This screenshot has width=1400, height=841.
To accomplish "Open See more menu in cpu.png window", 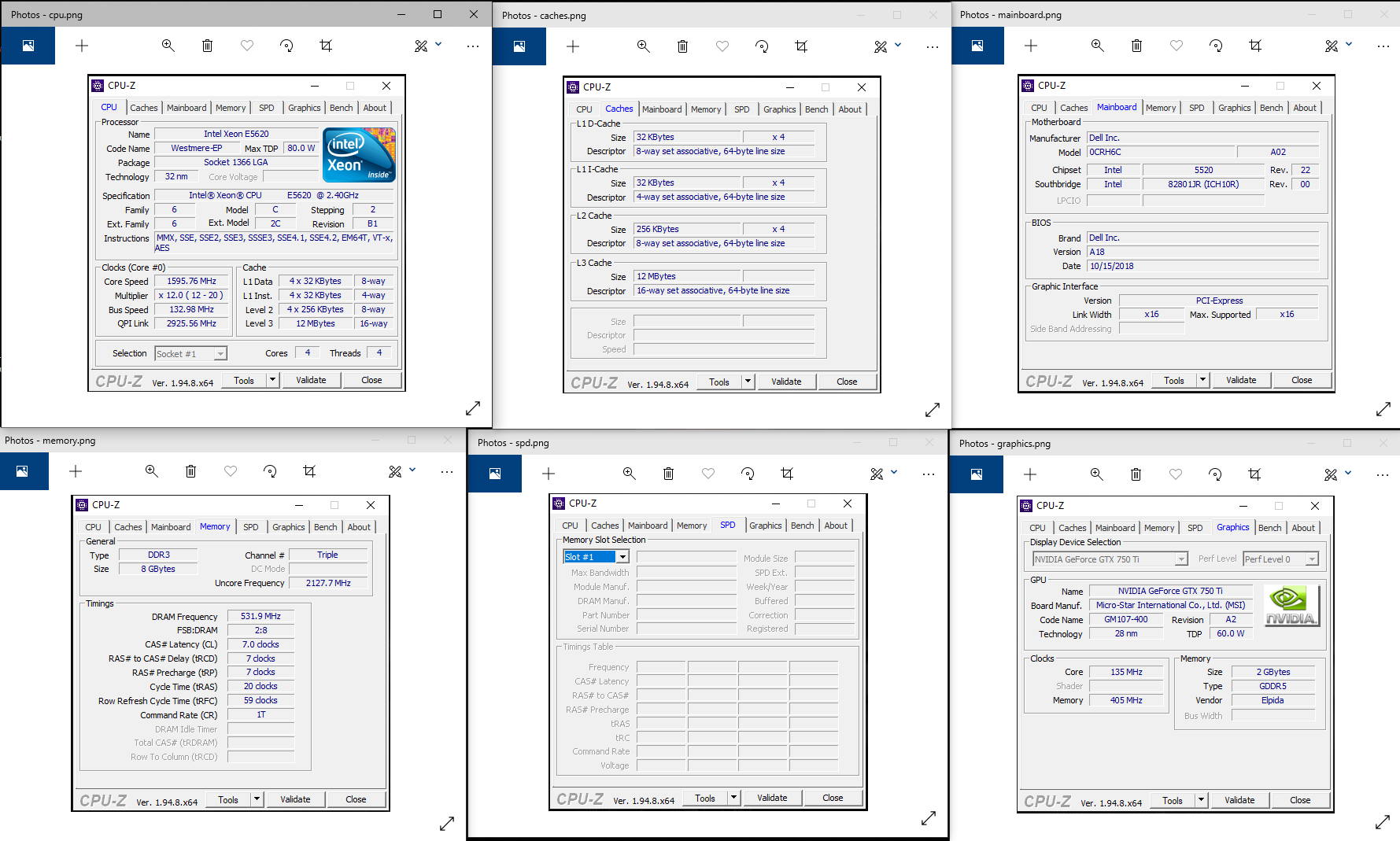I will (x=472, y=46).
